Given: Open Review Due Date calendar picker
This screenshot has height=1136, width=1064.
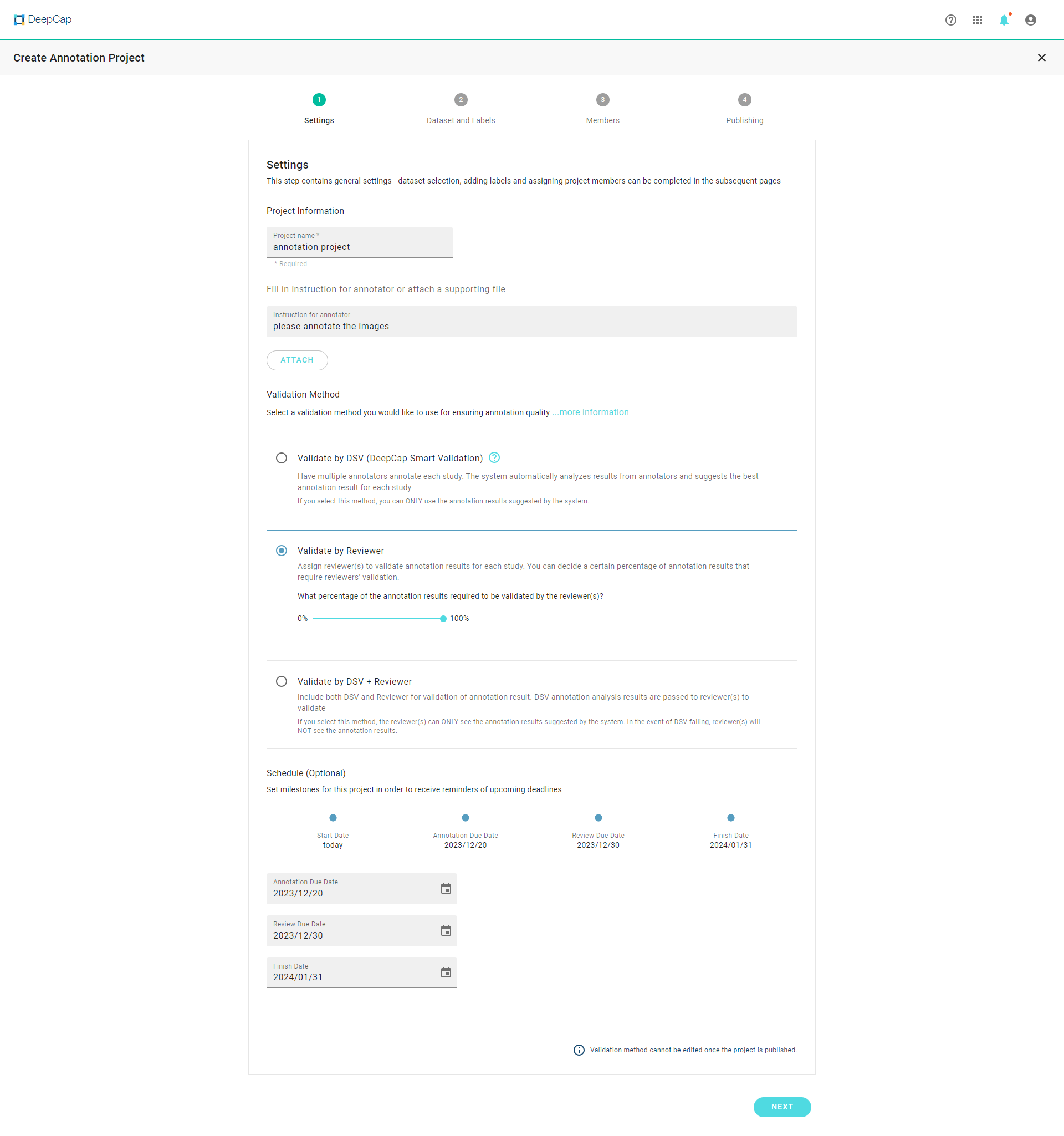Looking at the screenshot, I should tap(446, 931).
